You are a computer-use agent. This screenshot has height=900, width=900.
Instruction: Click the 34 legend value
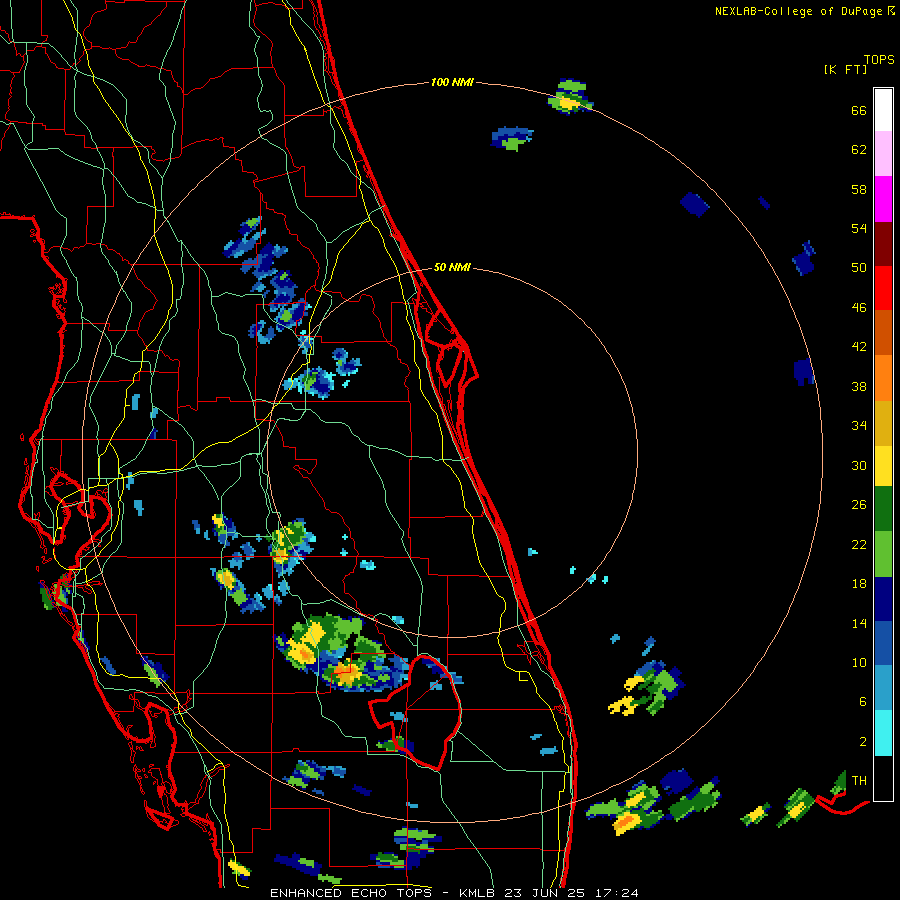pyautogui.click(x=859, y=426)
